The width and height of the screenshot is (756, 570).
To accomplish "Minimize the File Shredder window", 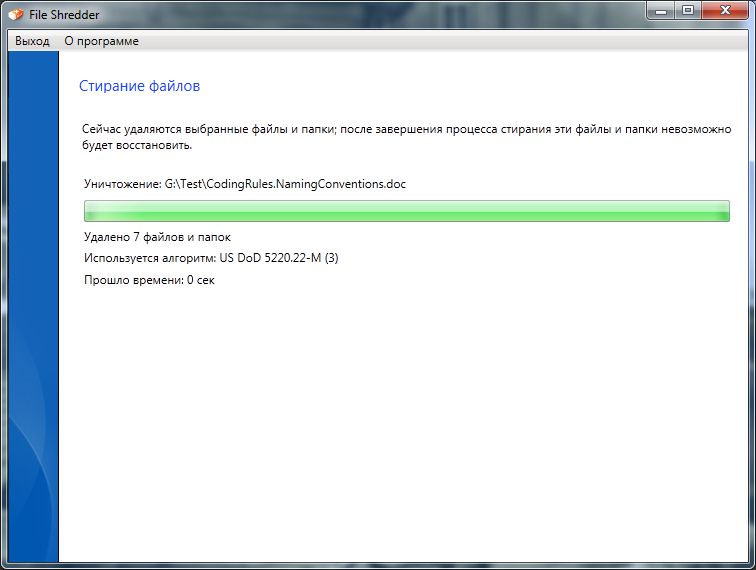I will (x=661, y=11).
